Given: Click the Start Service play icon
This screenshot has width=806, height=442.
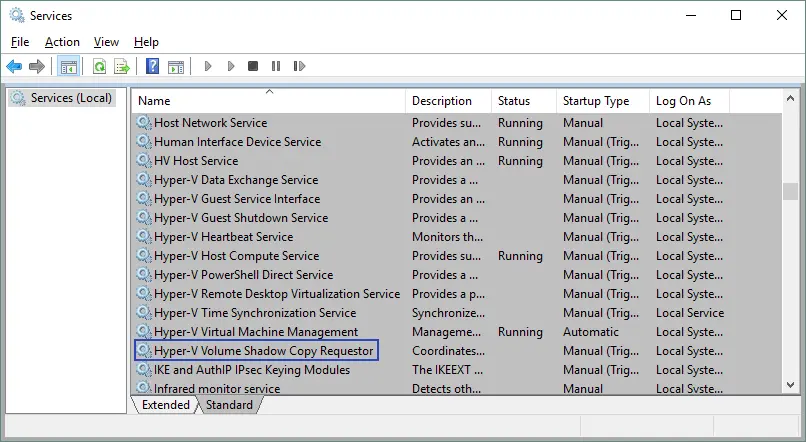Looking at the screenshot, I should [x=208, y=66].
